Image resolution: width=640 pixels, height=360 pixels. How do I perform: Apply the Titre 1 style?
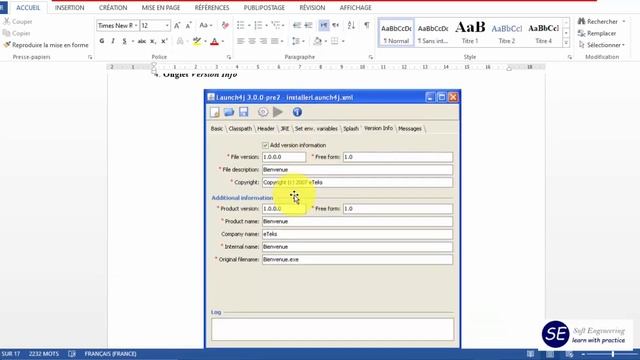tap(470, 33)
